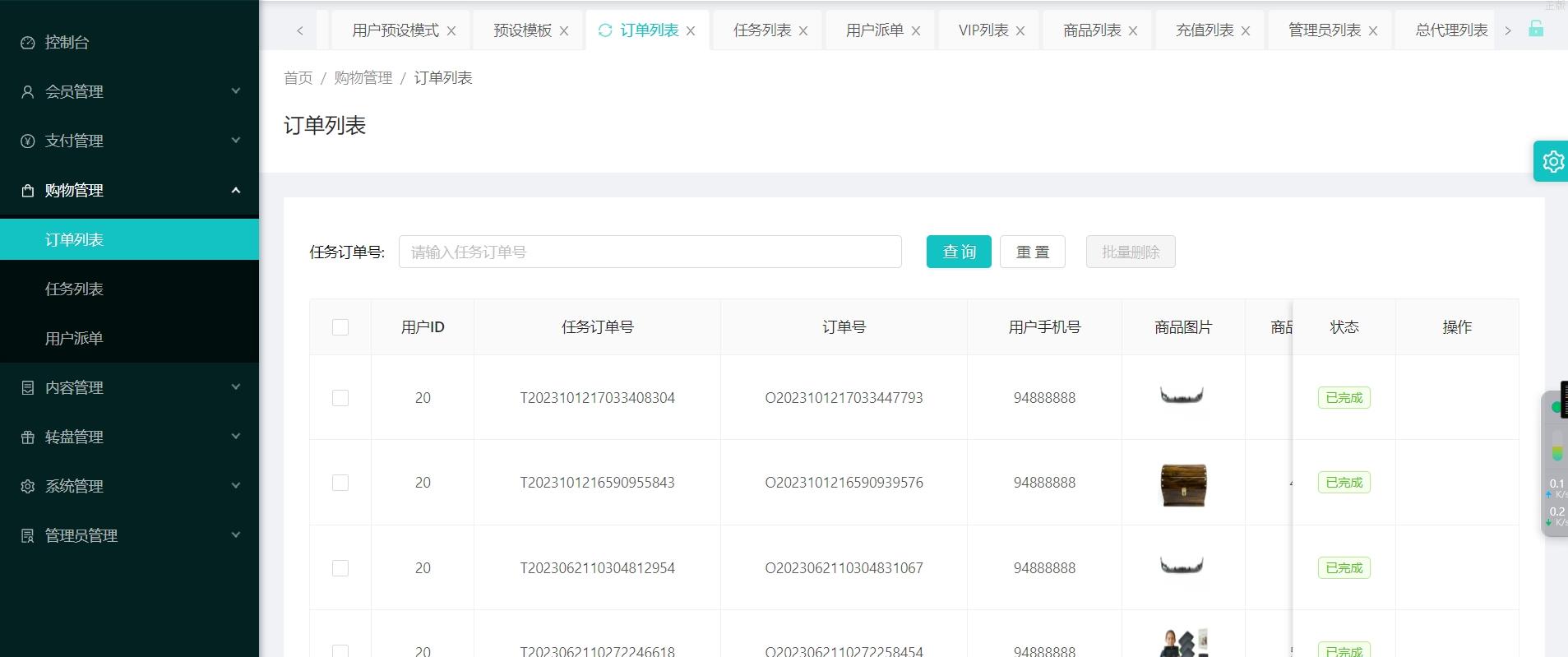This screenshot has height=657, width=1568.
Task: Open 控制台 dashboard in the sidebar
Action: coord(67,42)
